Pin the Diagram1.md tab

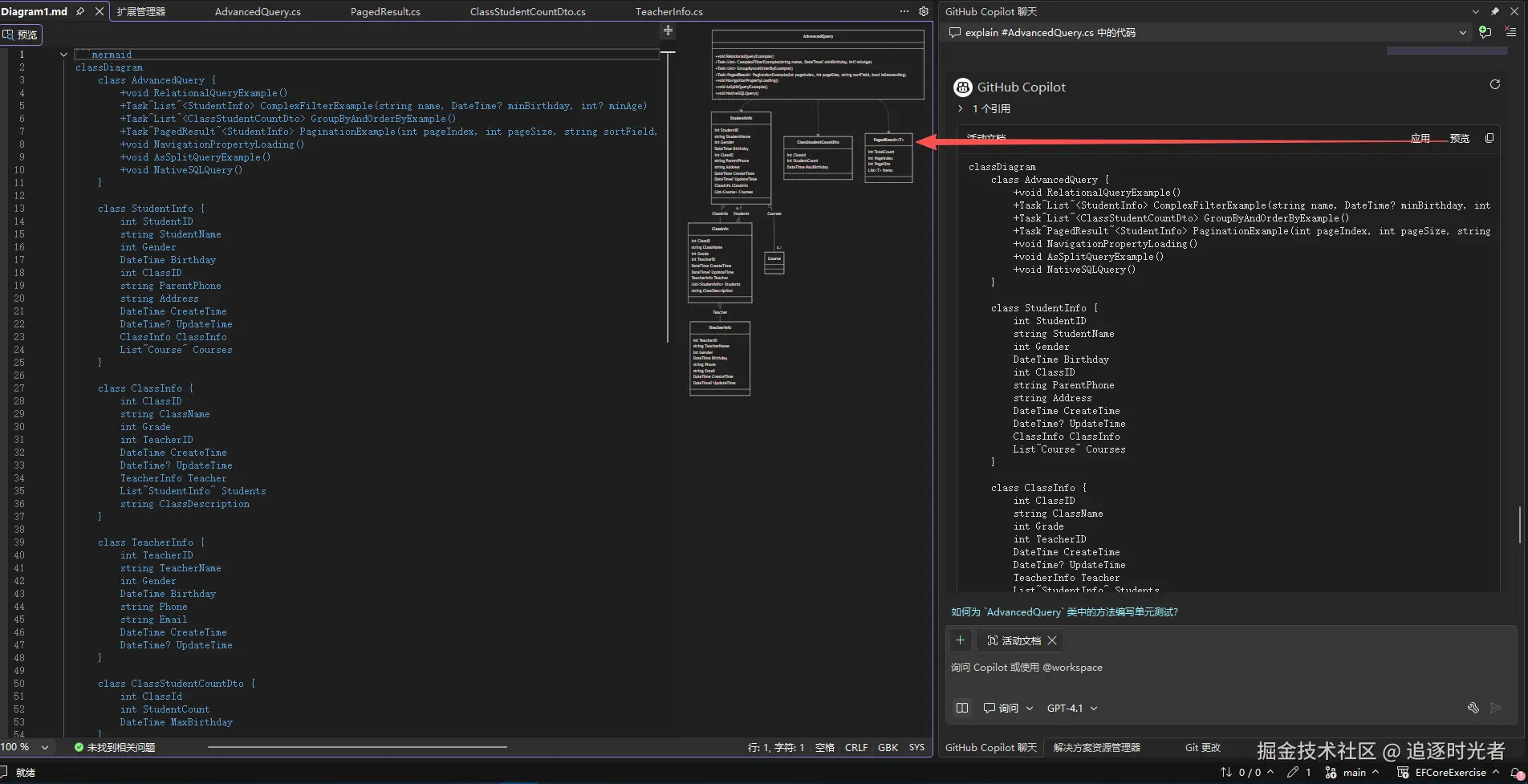[x=80, y=11]
